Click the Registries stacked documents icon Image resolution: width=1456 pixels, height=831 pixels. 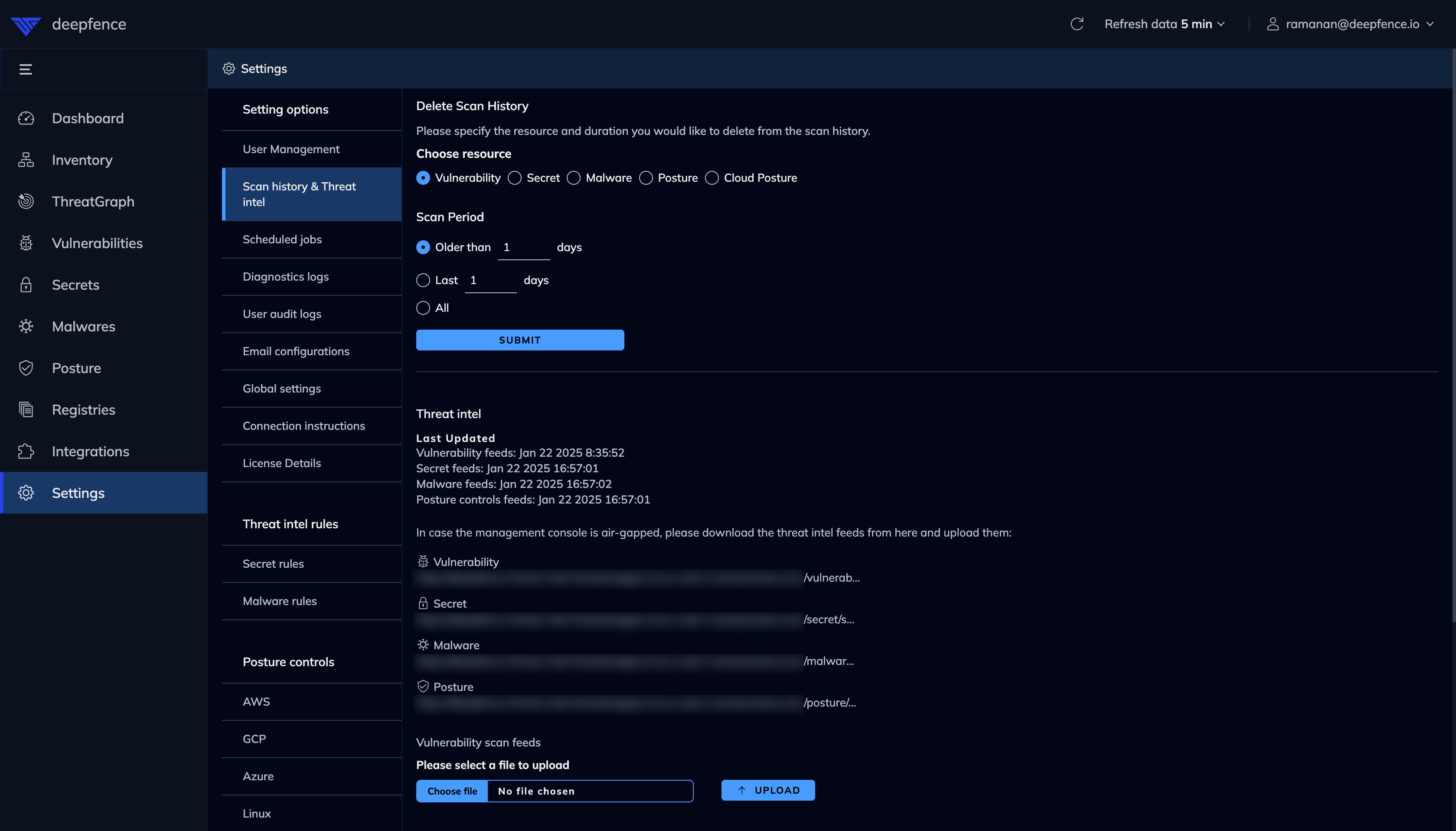(x=26, y=410)
